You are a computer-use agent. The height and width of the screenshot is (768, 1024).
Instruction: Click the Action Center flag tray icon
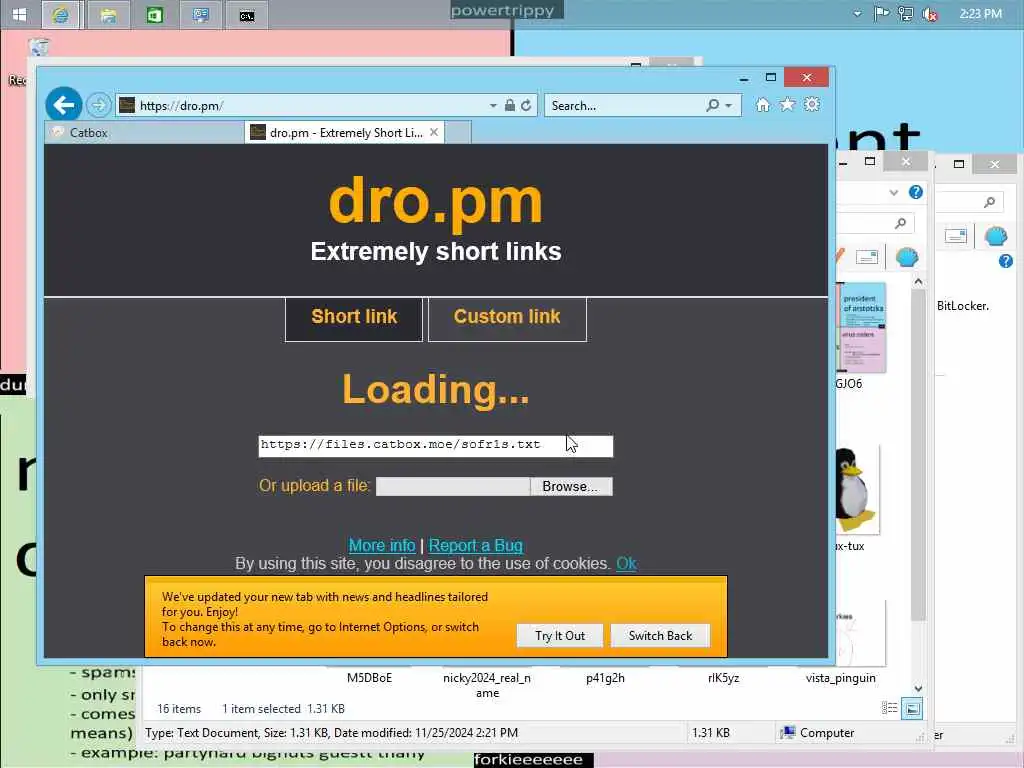(882, 14)
